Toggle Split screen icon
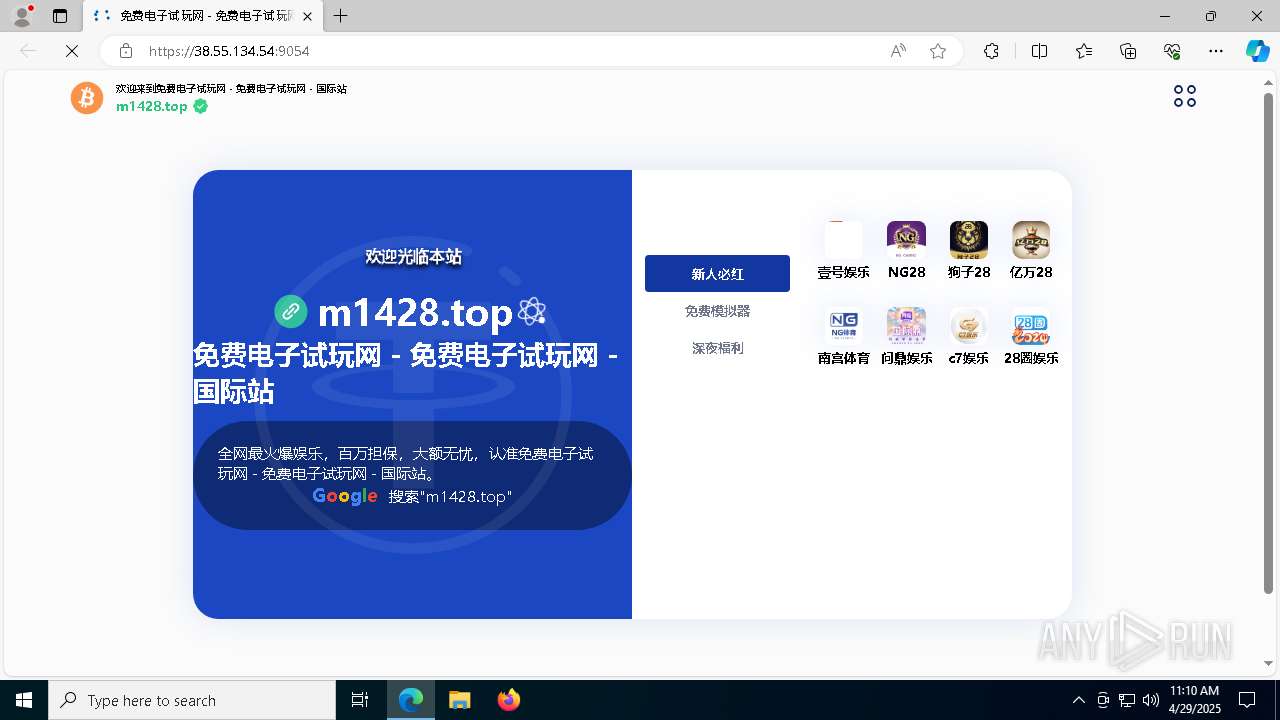This screenshot has height=720, width=1280. [x=1039, y=51]
